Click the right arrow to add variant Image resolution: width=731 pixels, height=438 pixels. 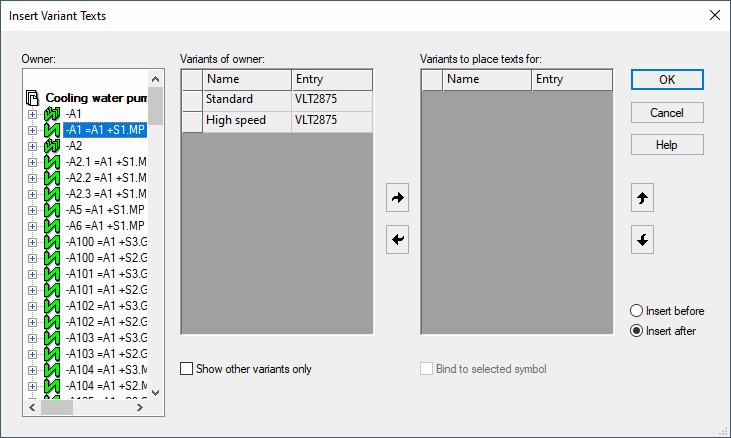pyautogui.click(x=397, y=199)
